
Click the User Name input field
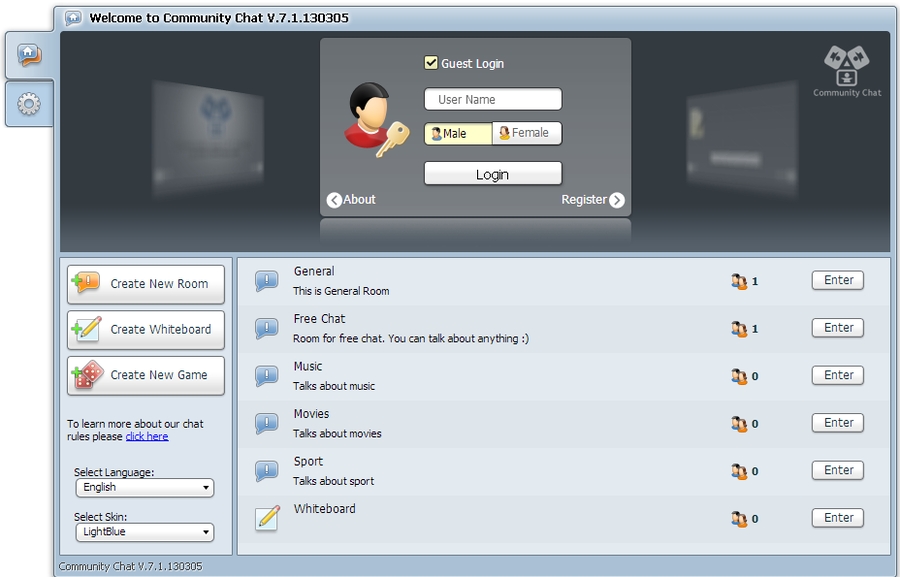pos(493,100)
